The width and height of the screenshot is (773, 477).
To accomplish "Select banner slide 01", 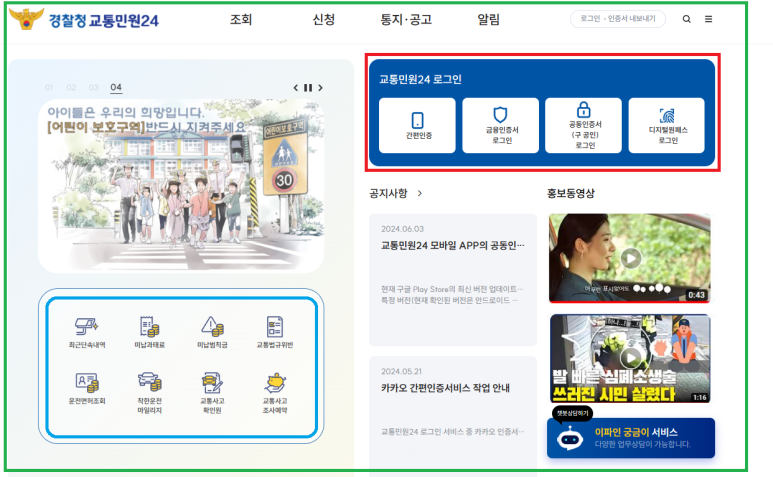I will tap(48, 88).
